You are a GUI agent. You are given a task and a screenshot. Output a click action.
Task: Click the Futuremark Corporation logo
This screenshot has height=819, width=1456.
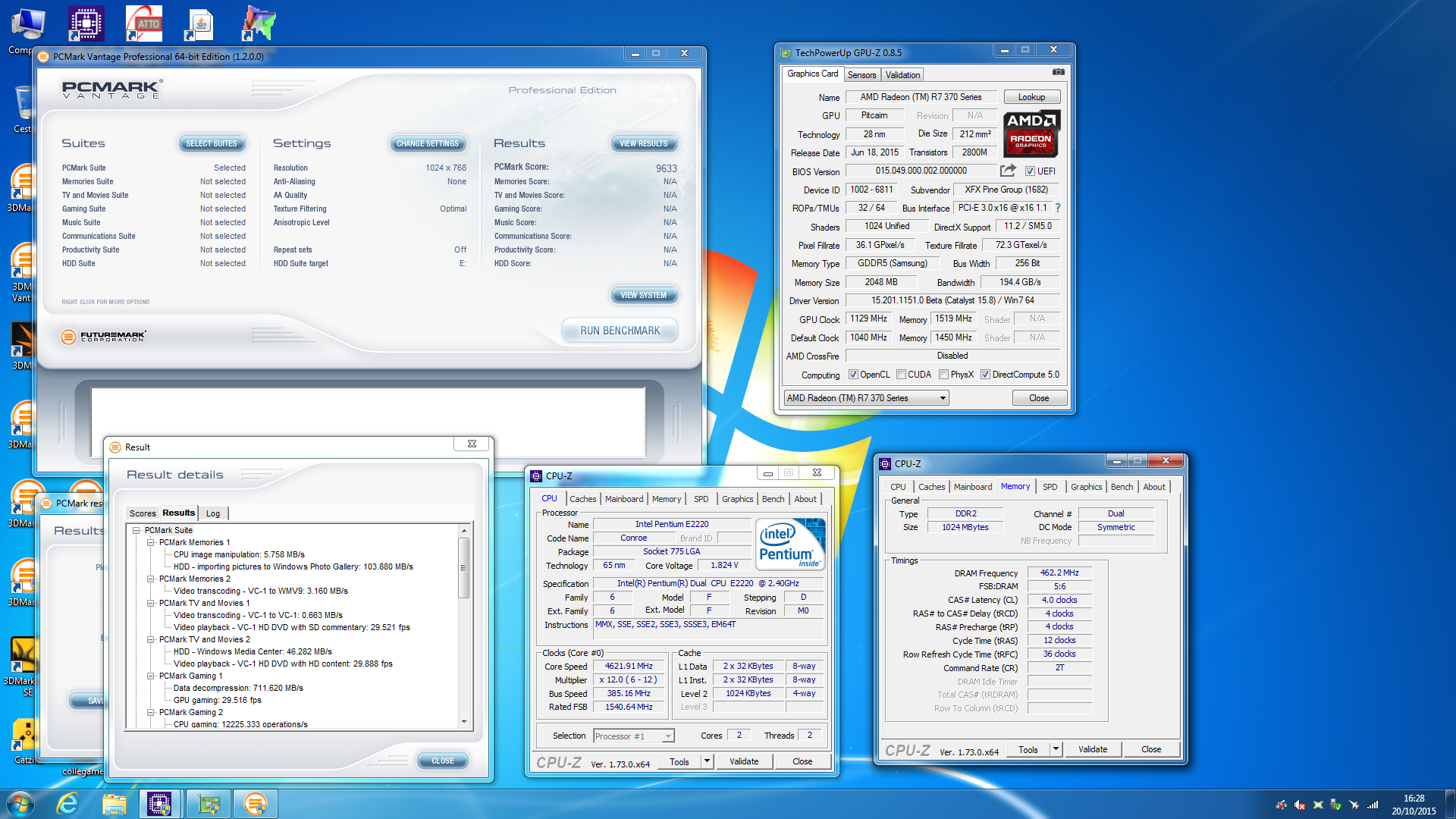[104, 336]
